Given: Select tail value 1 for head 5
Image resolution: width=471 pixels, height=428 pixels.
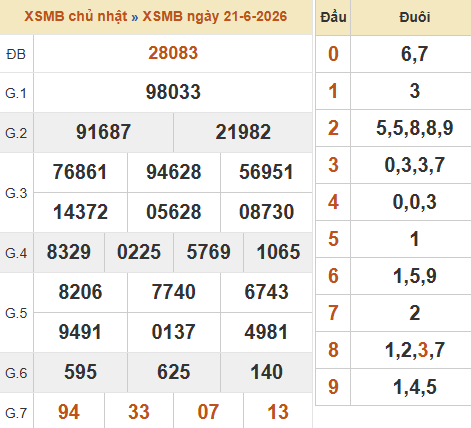Looking at the screenshot, I should [415, 239].
